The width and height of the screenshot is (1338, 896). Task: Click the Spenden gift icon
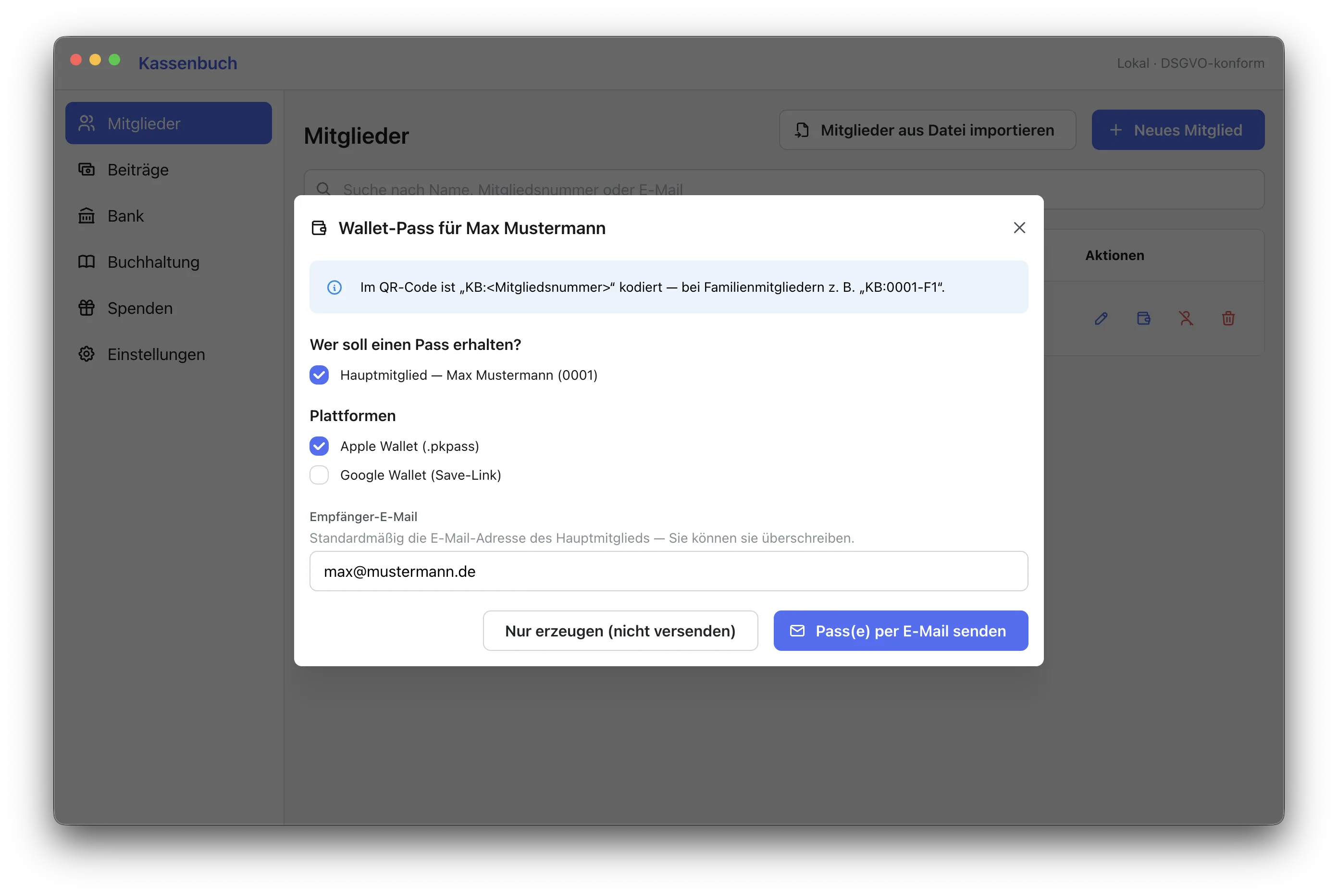click(x=86, y=308)
